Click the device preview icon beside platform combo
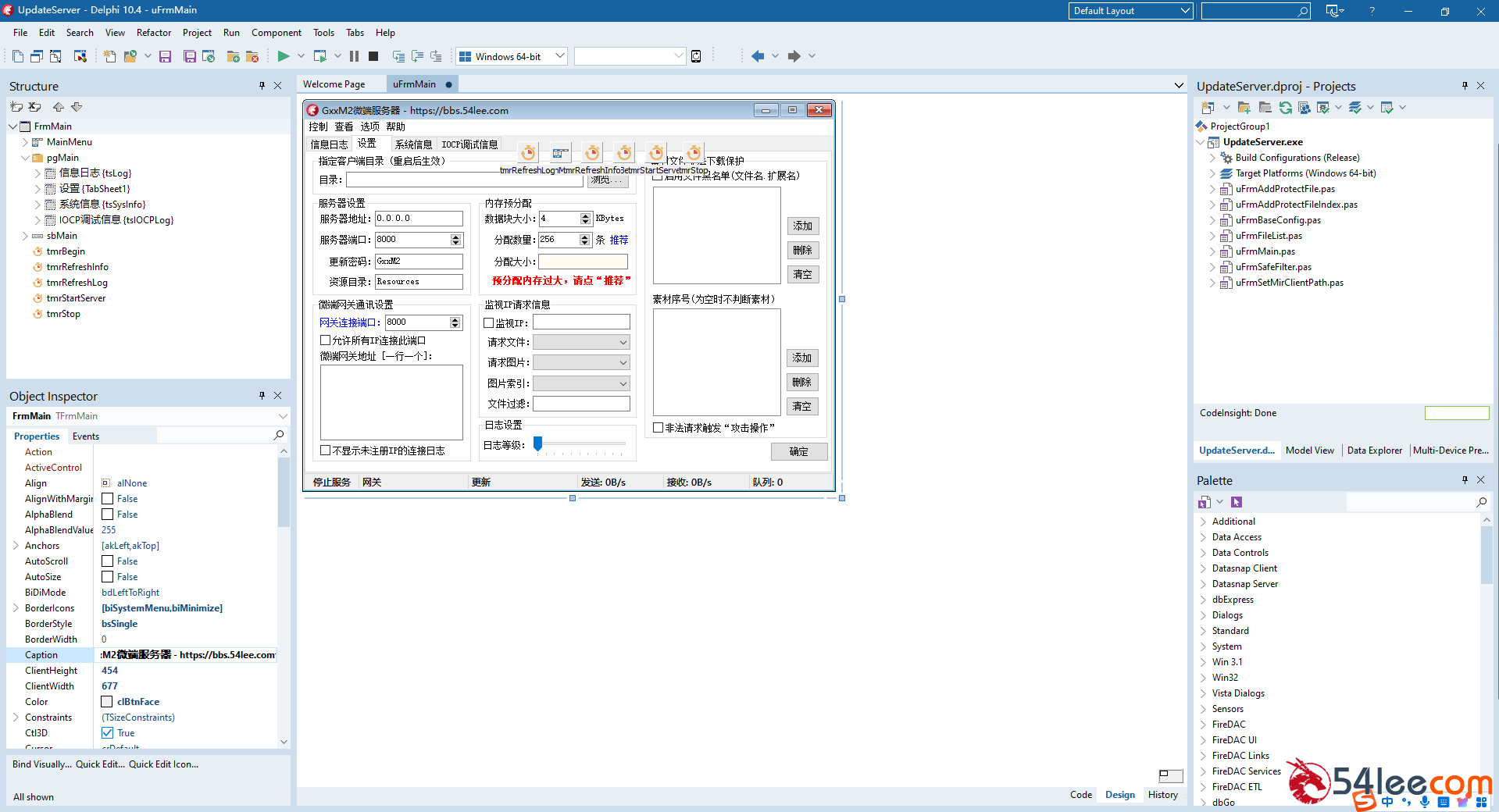The height and width of the screenshot is (812, 1499). (696, 56)
